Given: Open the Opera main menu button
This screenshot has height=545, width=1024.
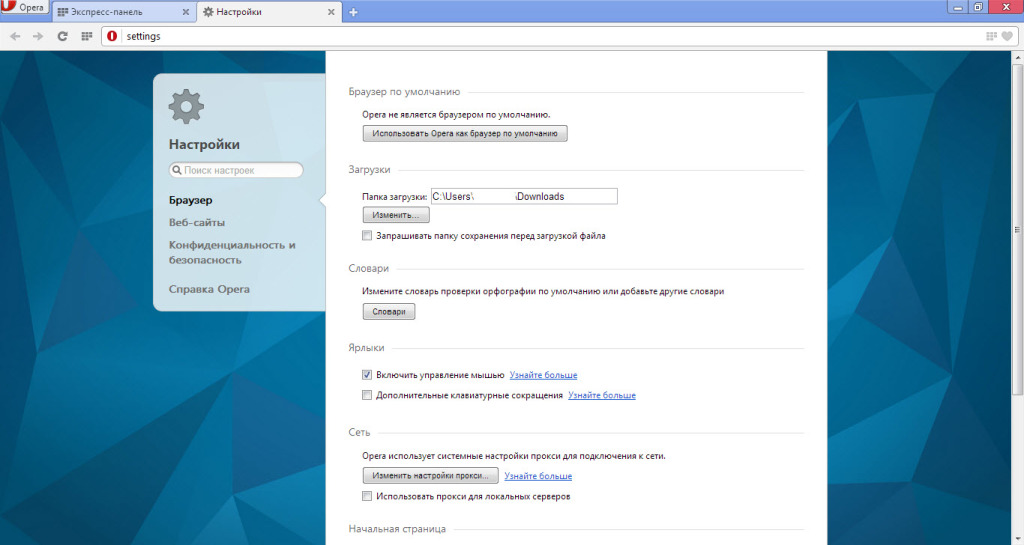Looking at the screenshot, I should coord(24,7).
